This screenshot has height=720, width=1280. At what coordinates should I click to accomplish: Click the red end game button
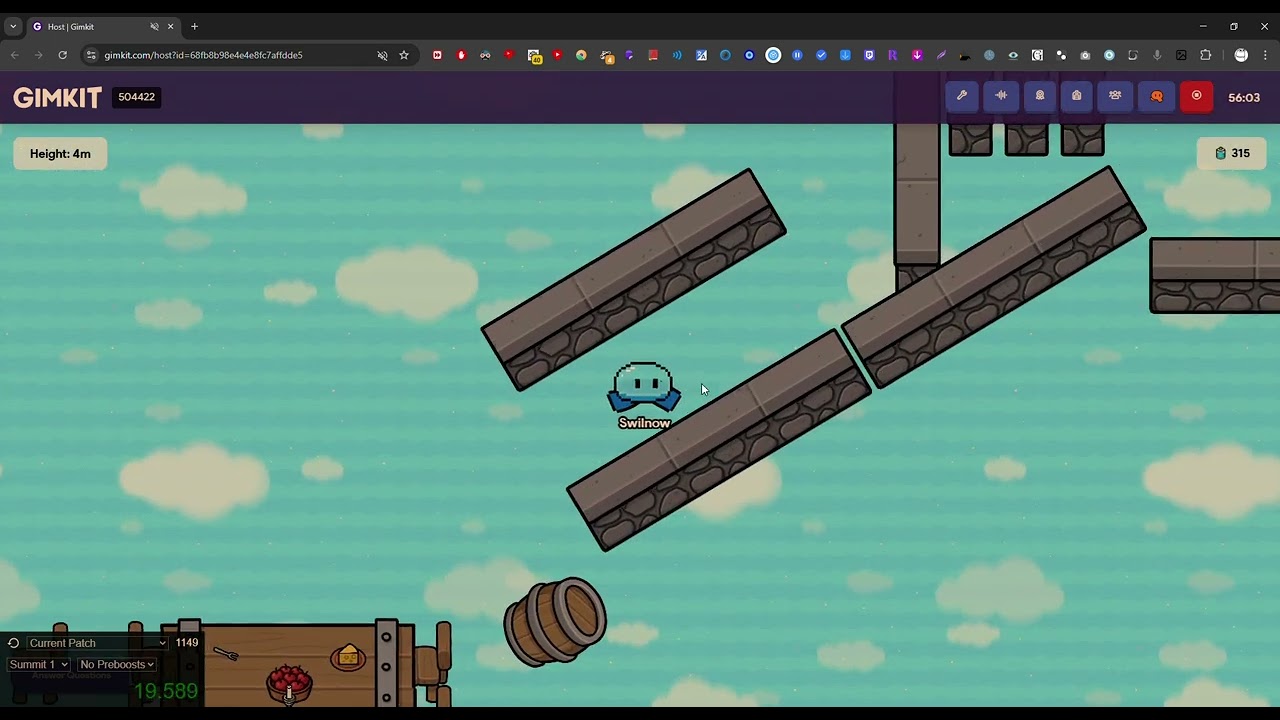1196,96
